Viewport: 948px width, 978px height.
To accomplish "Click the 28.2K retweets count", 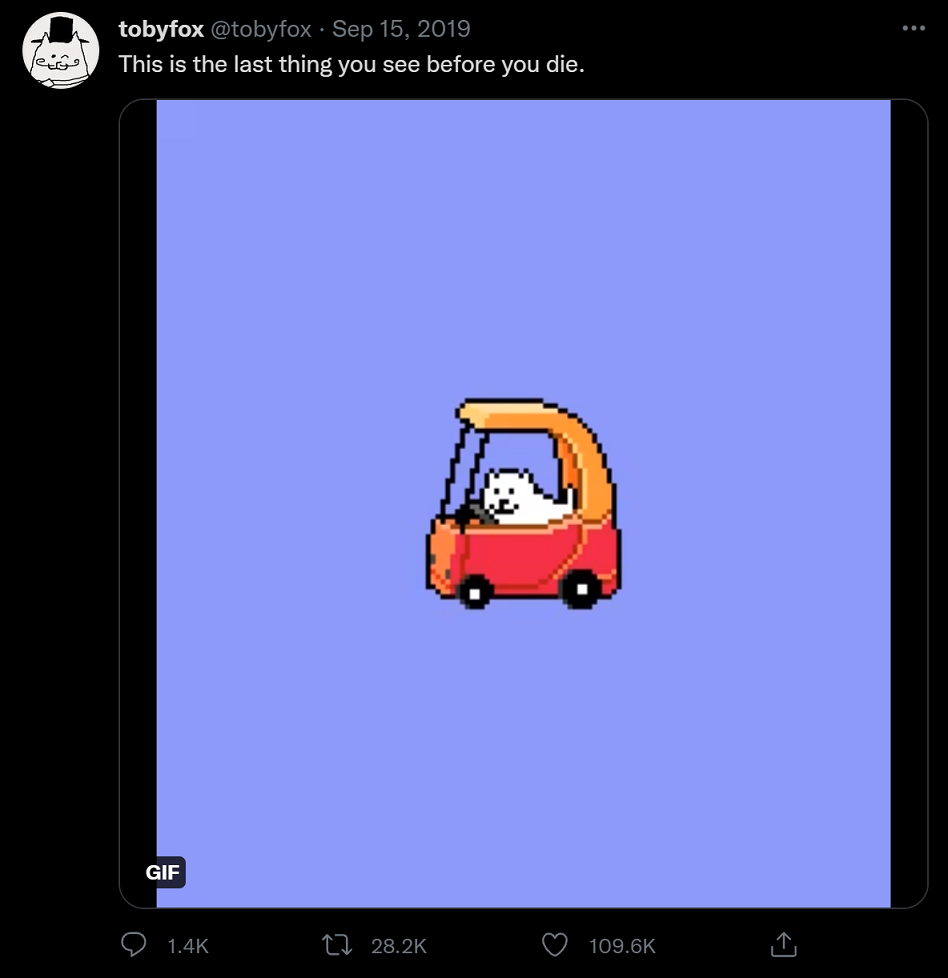I will point(399,946).
